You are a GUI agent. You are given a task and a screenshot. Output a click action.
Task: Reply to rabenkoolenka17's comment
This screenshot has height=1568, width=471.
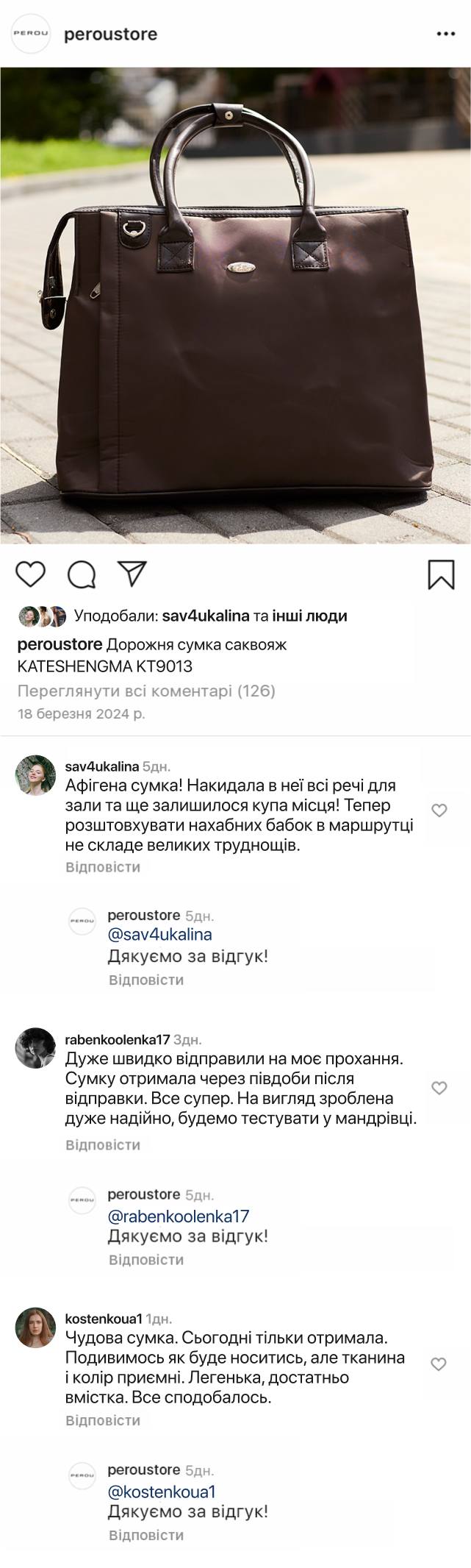[103, 1144]
